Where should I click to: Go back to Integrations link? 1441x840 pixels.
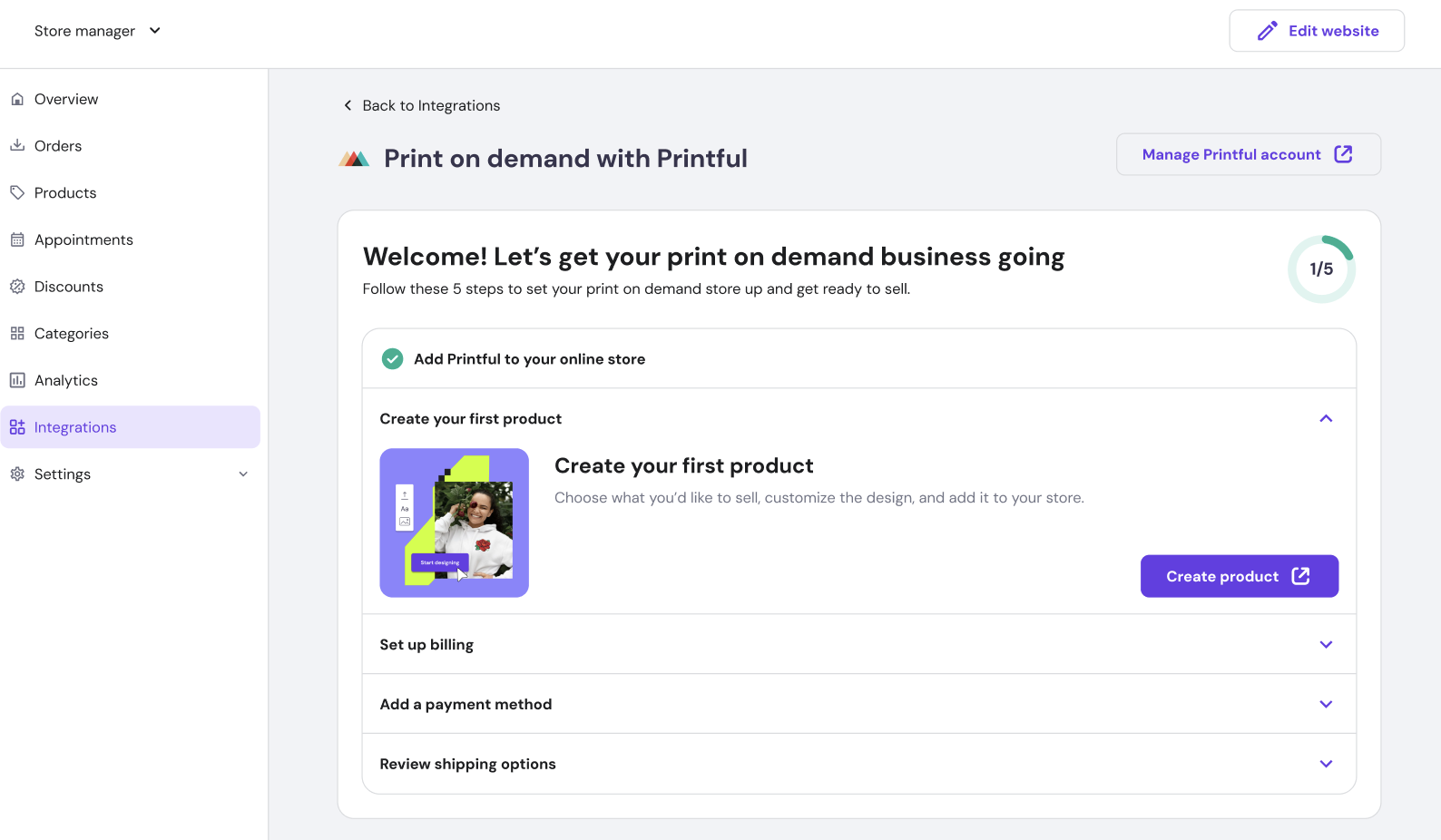click(x=422, y=105)
